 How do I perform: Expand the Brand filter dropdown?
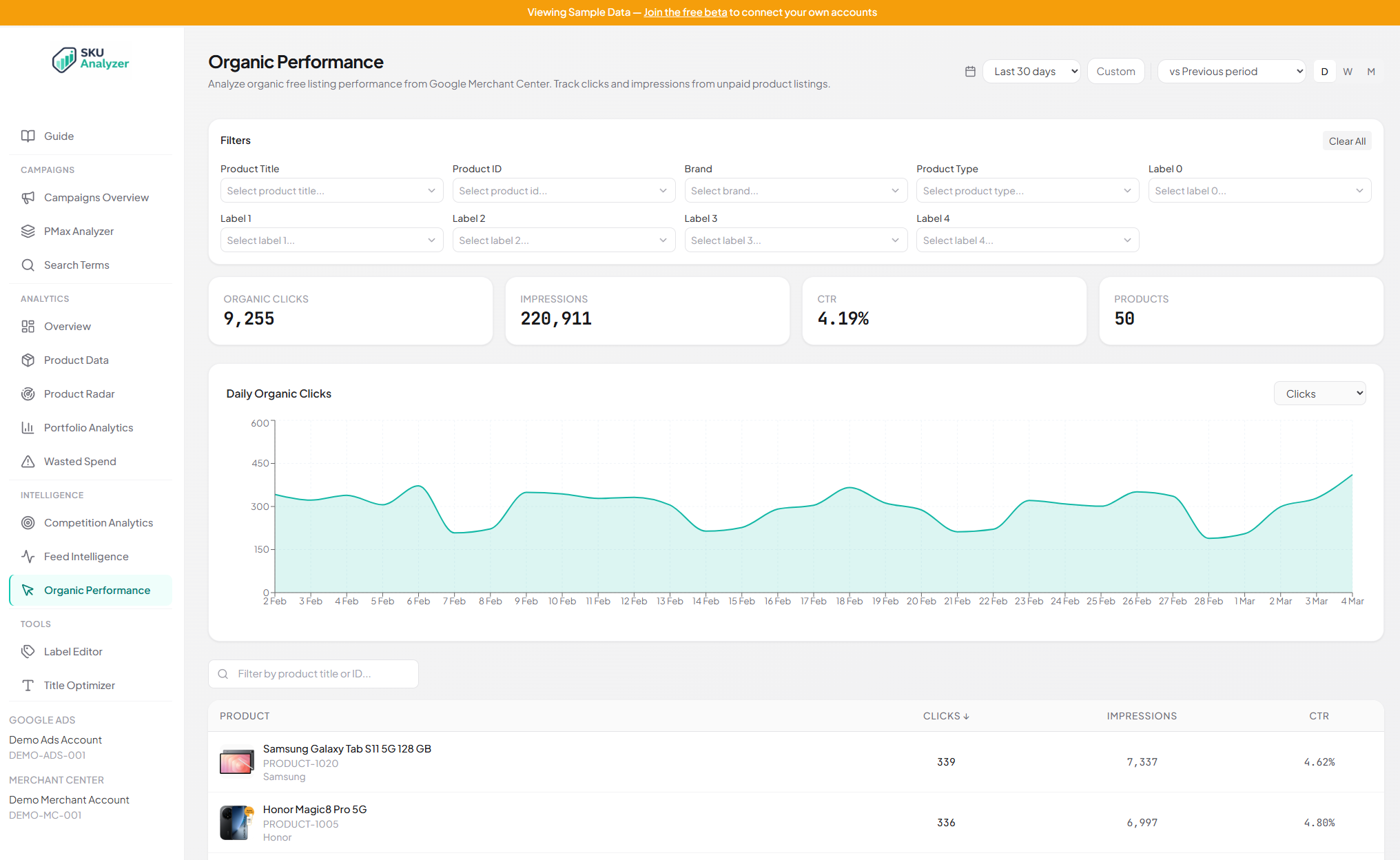click(795, 190)
